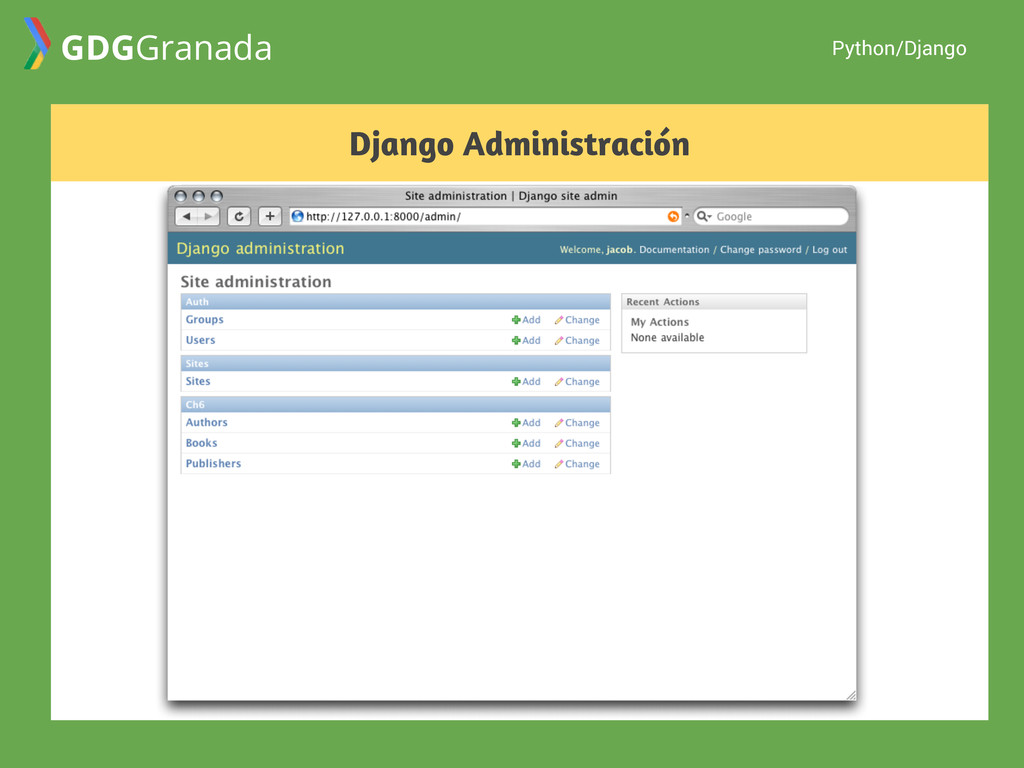Open the Groups model link
The height and width of the screenshot is (768, 1024).
(204, 319)
